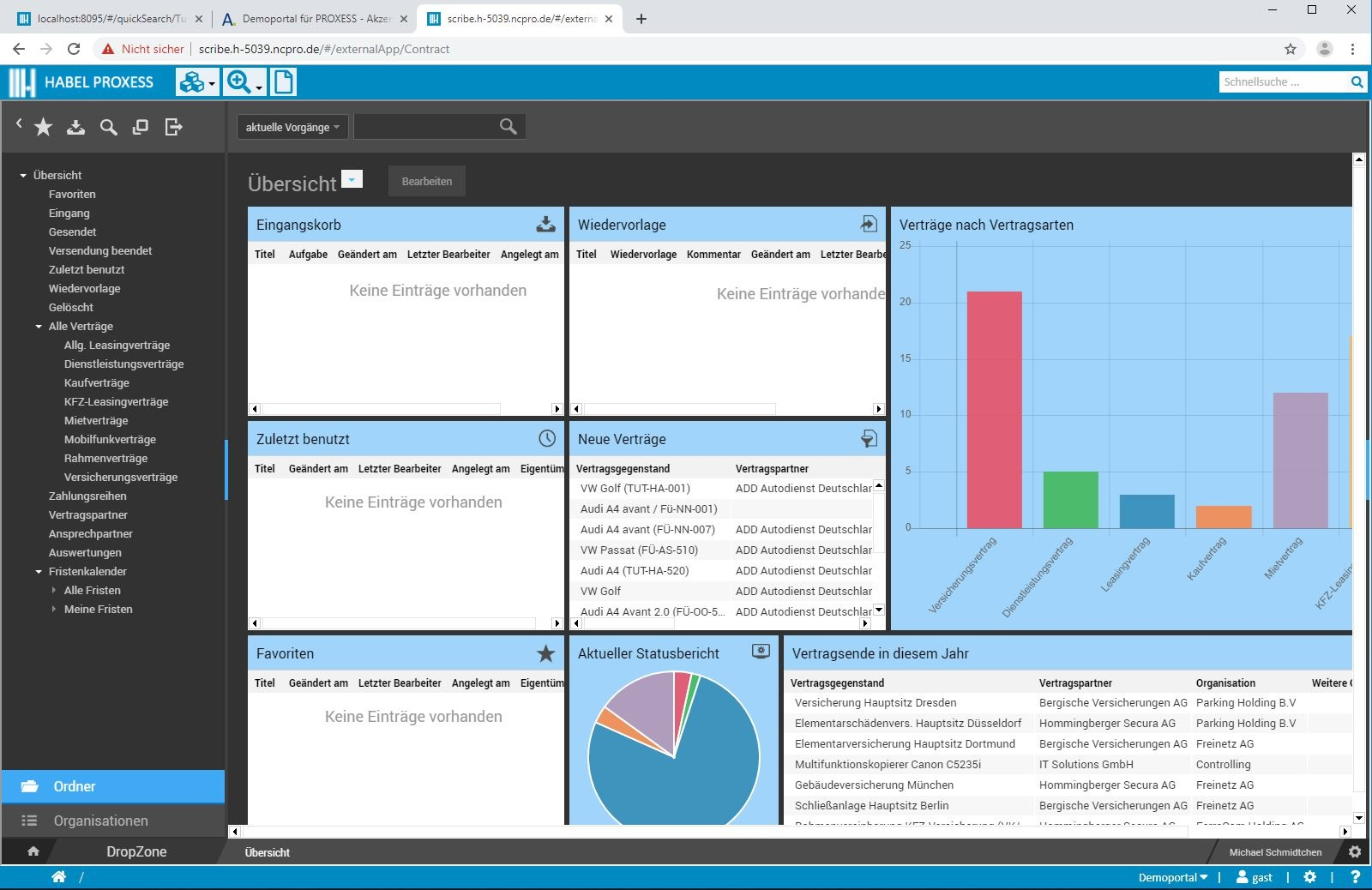Screen dimensions: 1372x890
Task: Select KFZ-Leasingverträge in the sidebar
Action: click(x=116, y=402)
